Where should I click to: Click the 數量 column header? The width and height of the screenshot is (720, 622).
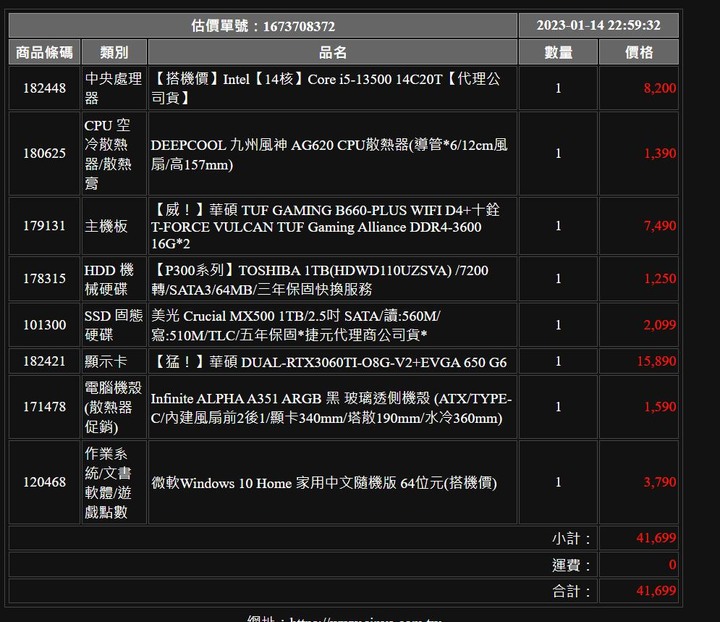[x=558, y=52]
